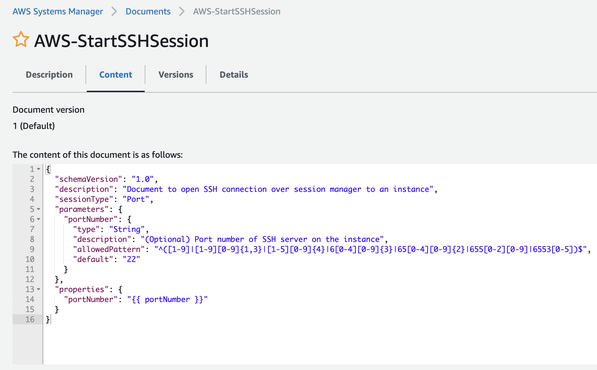Switch to the Description tab

point(49,75)
